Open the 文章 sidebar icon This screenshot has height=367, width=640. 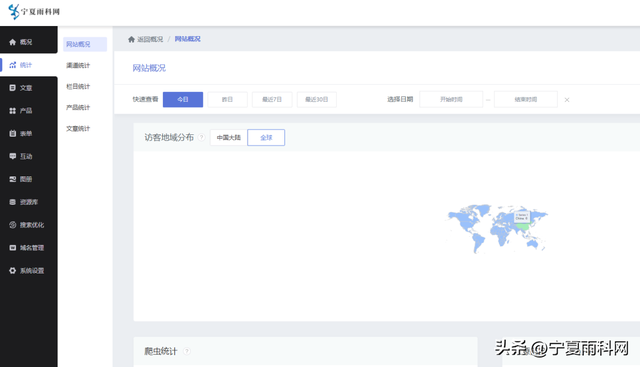[x=13, y=88]
